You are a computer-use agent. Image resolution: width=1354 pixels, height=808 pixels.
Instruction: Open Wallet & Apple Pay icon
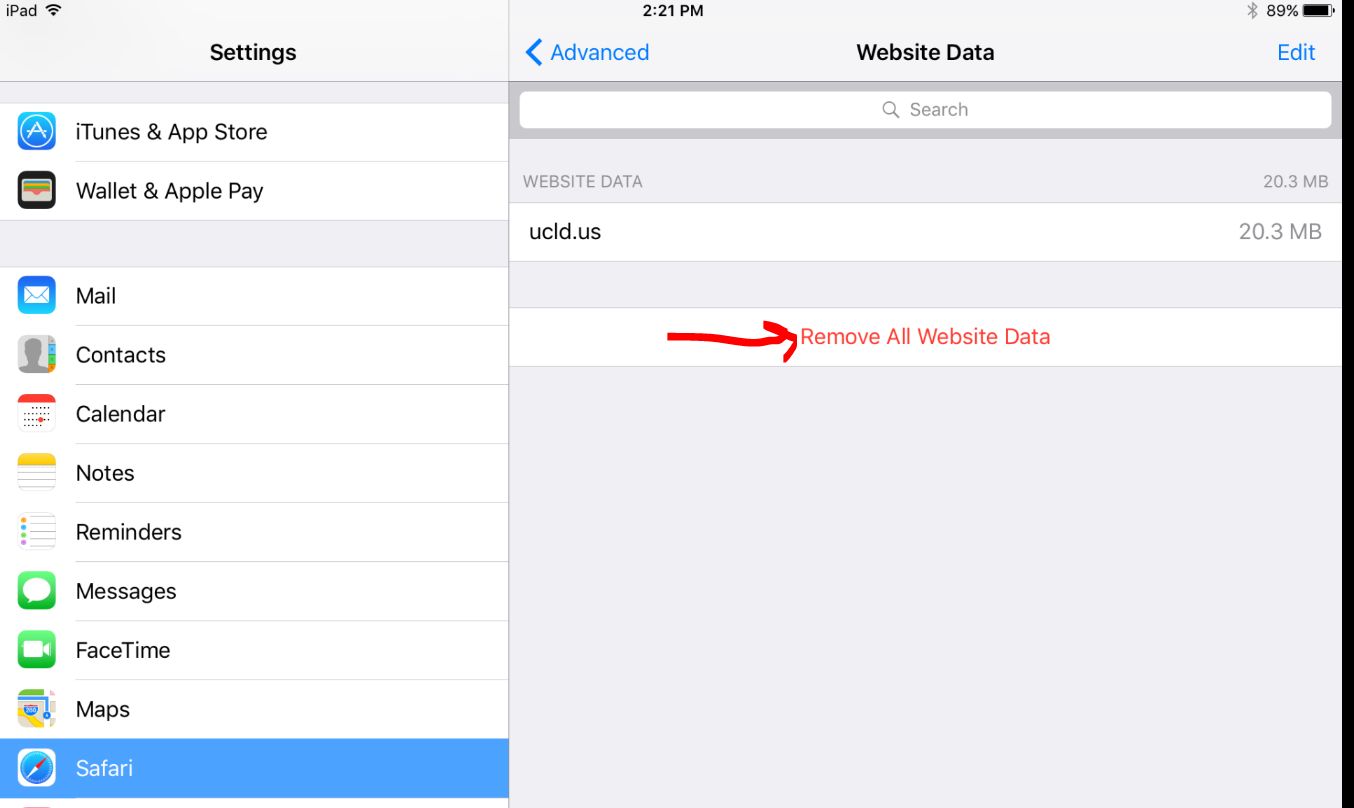point(37,191)
